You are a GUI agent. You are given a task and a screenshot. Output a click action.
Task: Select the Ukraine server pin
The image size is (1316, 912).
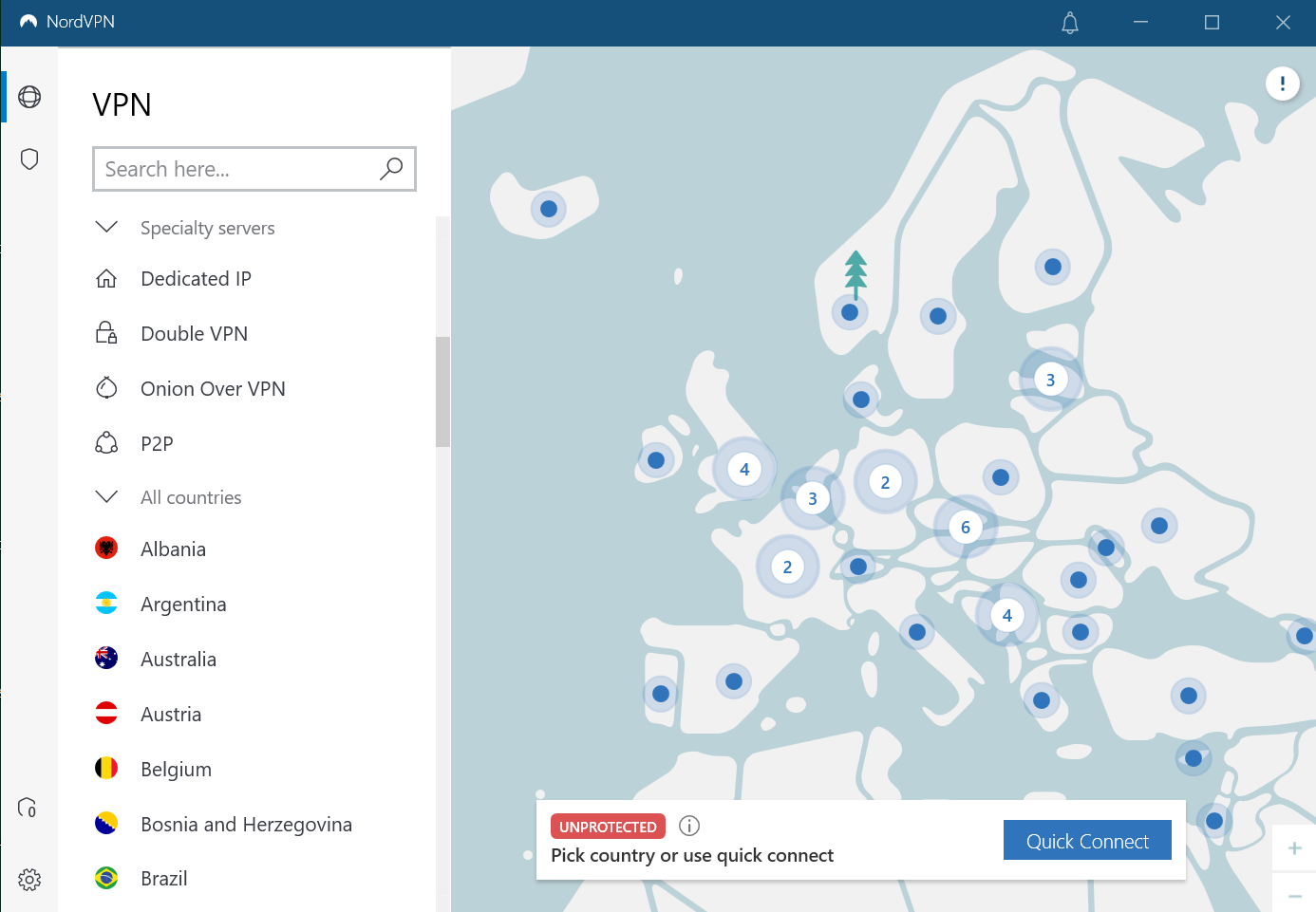(x=1159, y=526)
